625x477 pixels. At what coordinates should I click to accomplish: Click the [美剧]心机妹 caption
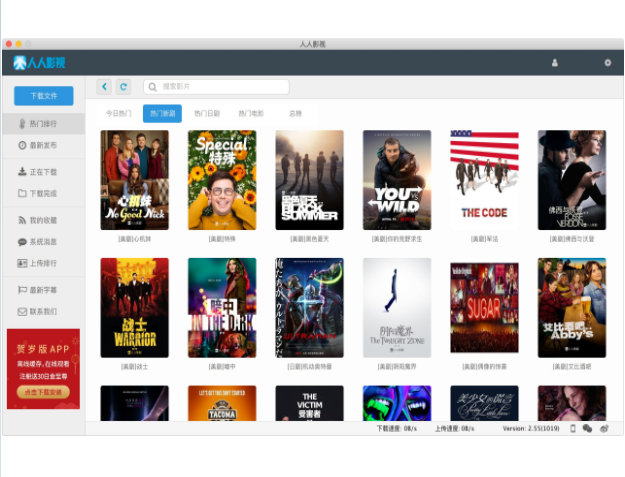(x=134, y=239)
